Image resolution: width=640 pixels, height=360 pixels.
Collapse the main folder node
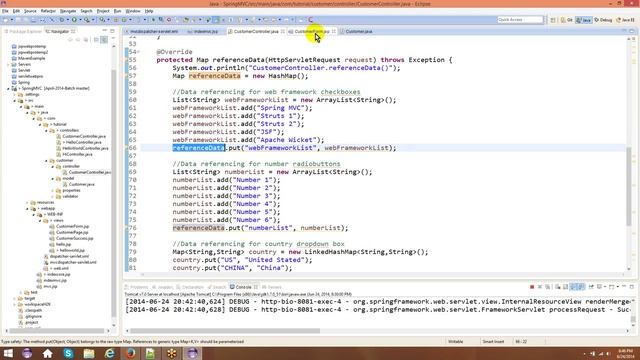(21, 106)
